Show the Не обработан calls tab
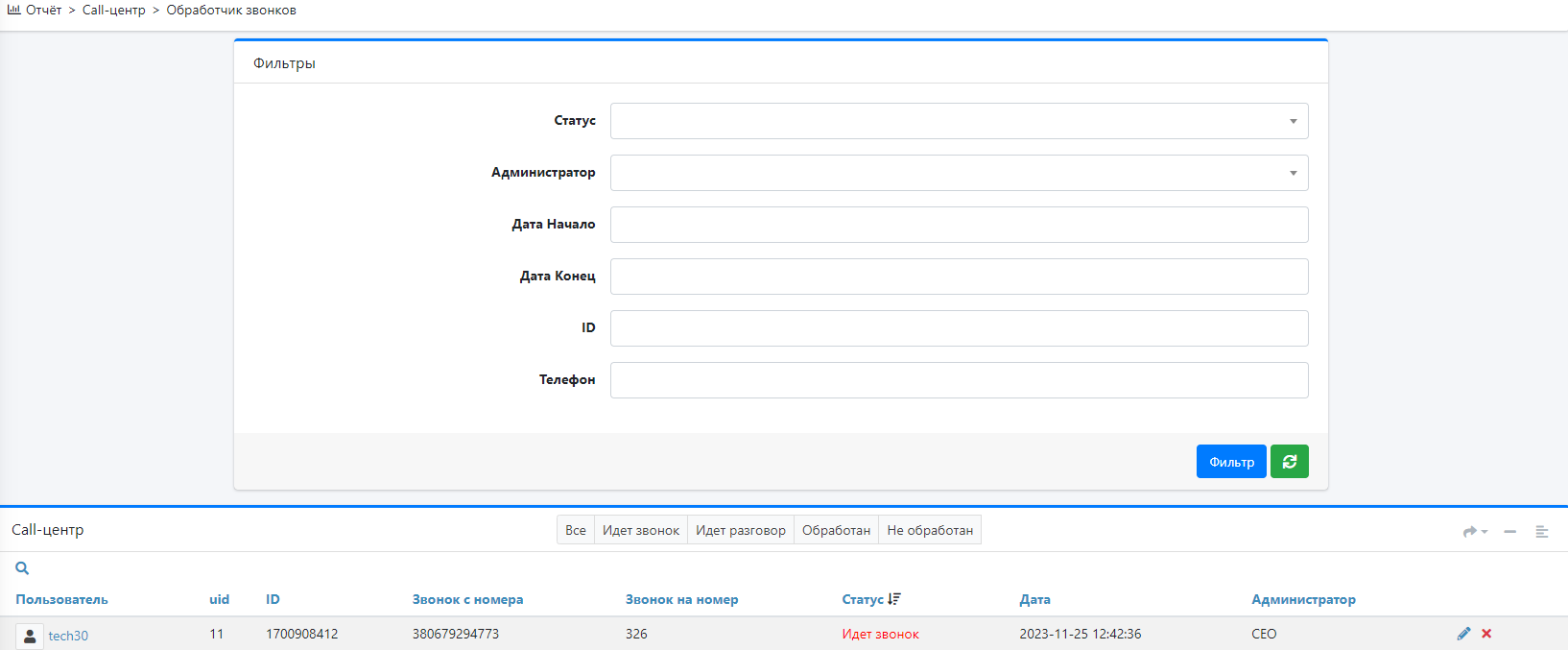The width and height of the screenshot is (1568, 650). (929, 530)
